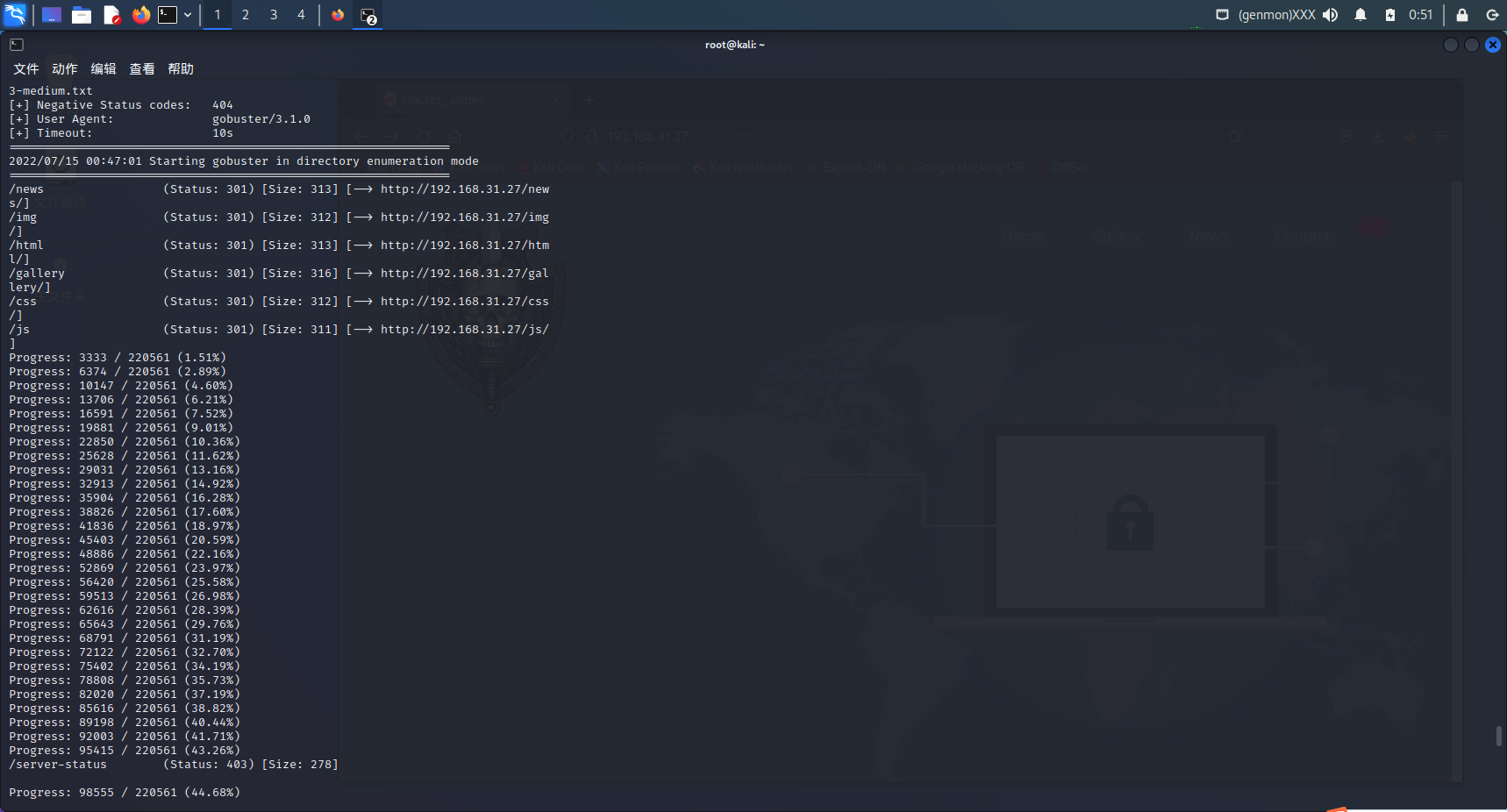Open the 动作 menu
The height and width of the screenshot is (812, 1507).
tap(65, 68)
